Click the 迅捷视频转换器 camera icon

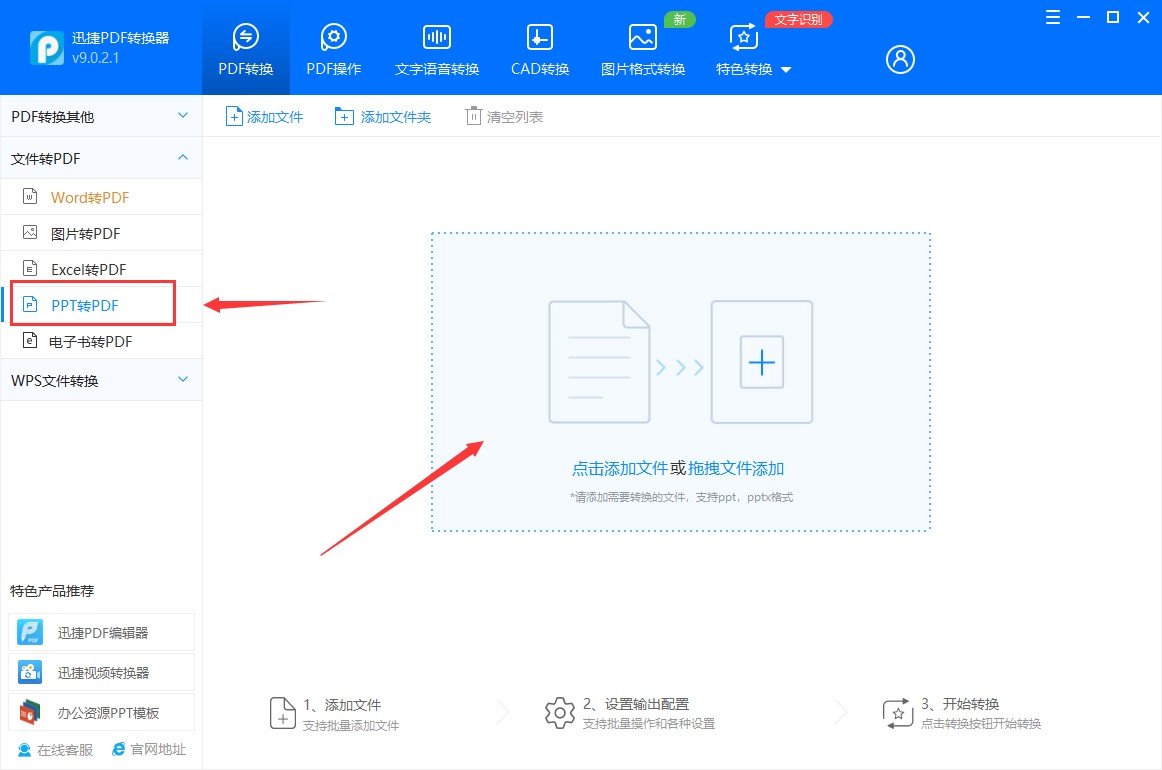pyautogui.click(x=30, y=672)
